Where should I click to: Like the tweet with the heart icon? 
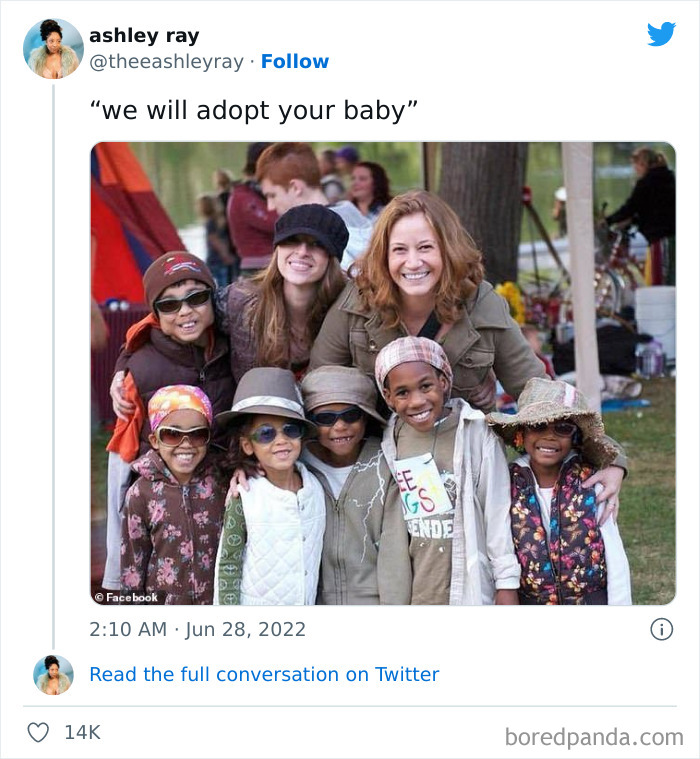[38, 732]
